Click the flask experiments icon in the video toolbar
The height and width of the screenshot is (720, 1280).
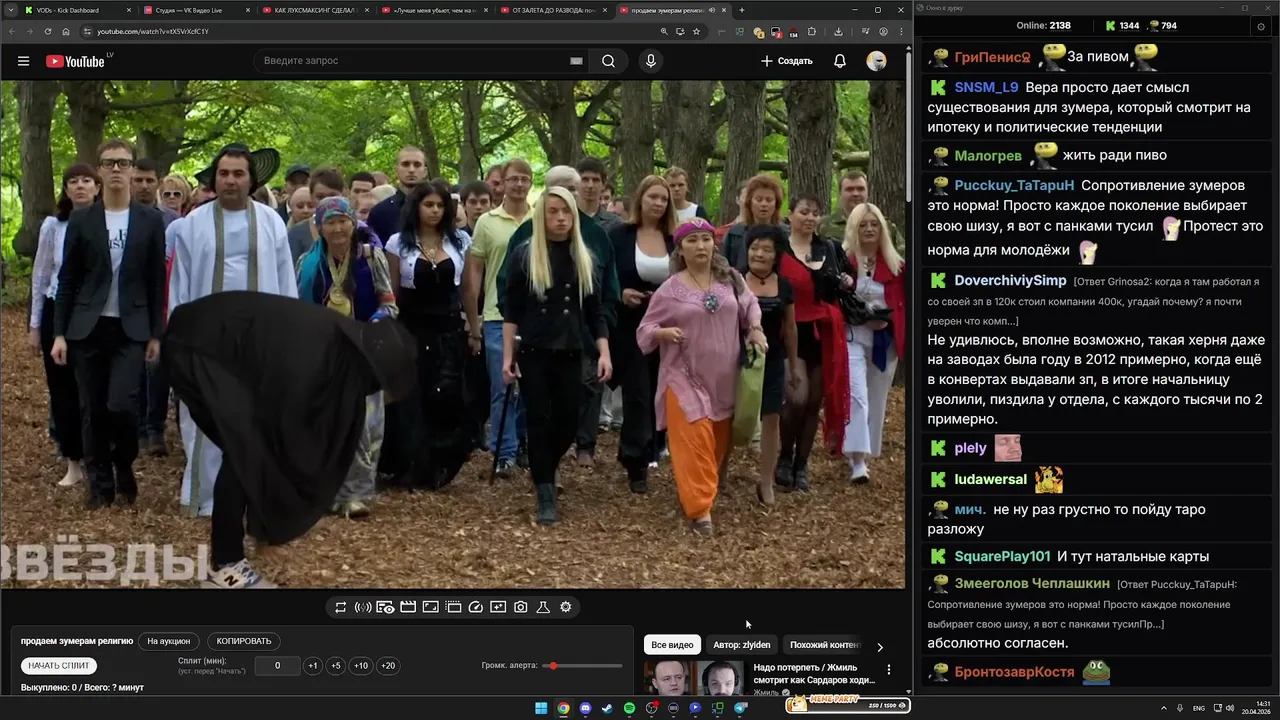543,607
